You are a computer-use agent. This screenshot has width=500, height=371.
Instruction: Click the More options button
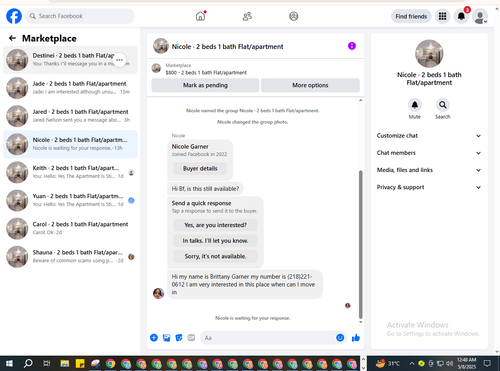tap(310, 85)
